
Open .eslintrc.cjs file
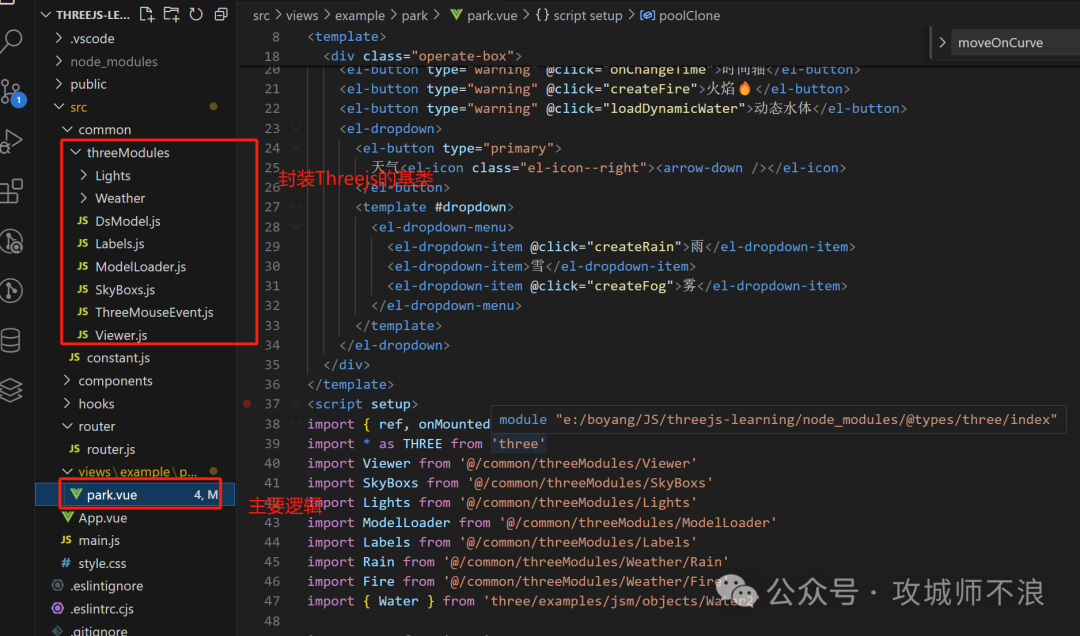102,609
